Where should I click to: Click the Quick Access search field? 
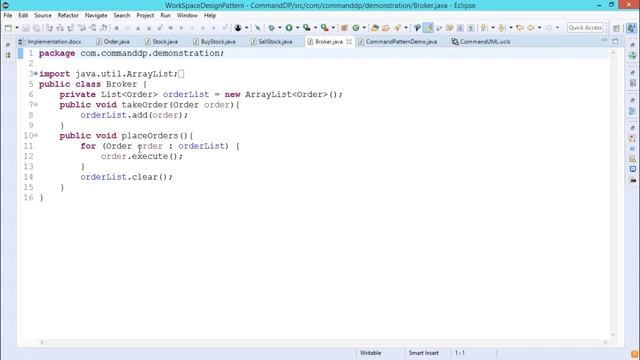pyautogui.click(x=585, y=28)
